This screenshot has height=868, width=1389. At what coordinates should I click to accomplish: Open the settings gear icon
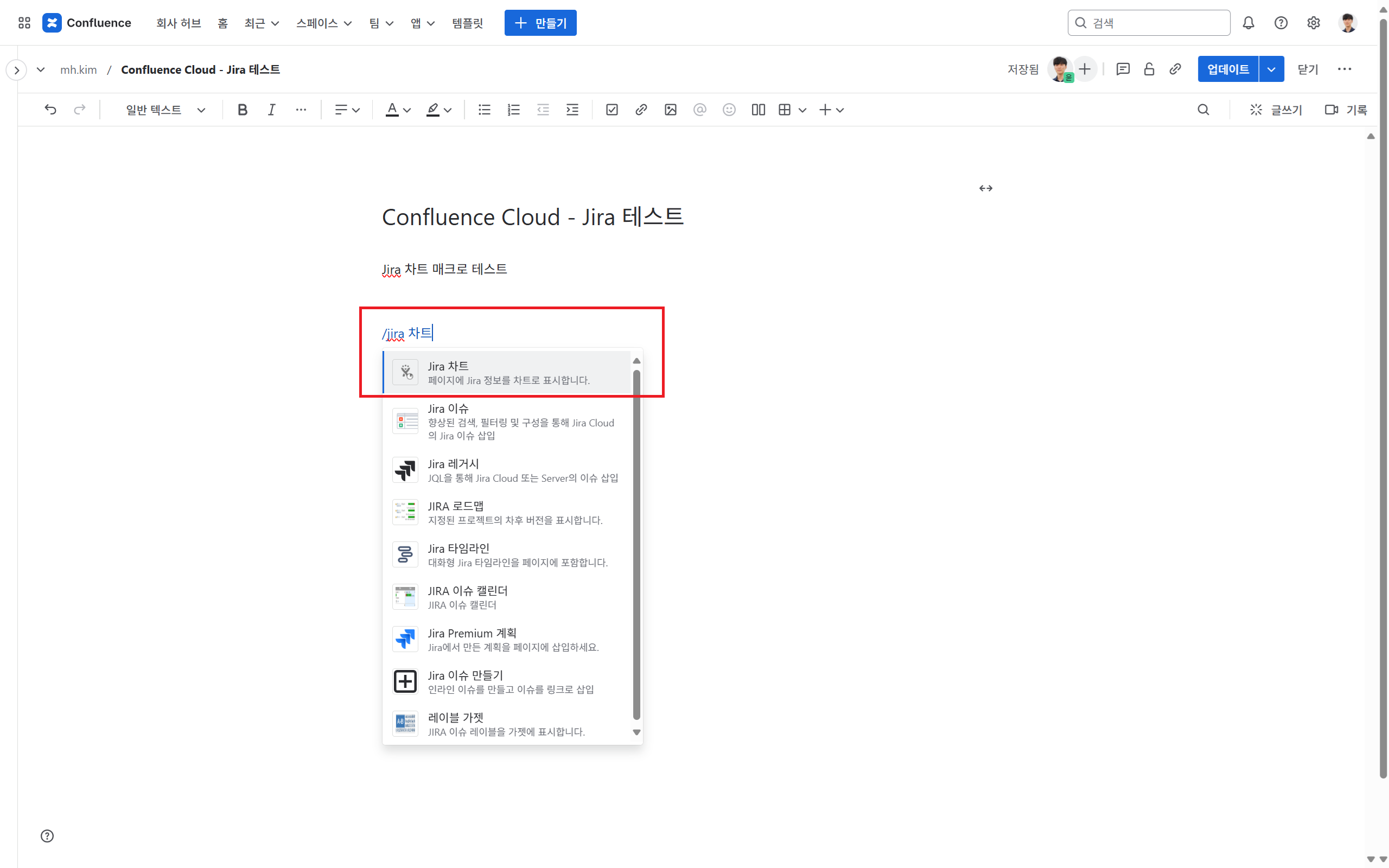pos(1313,23)
